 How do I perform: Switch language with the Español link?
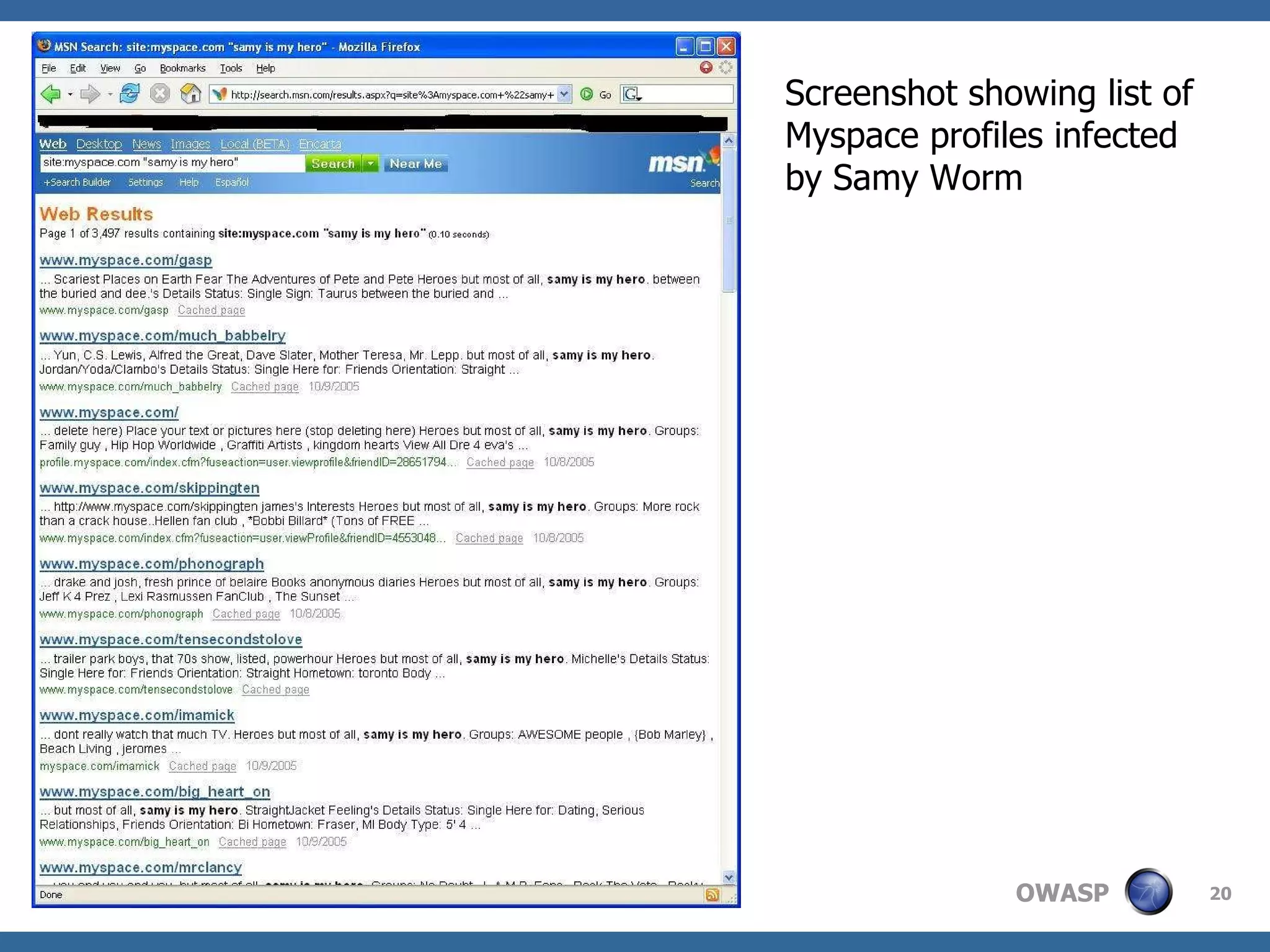click(232, 182)
